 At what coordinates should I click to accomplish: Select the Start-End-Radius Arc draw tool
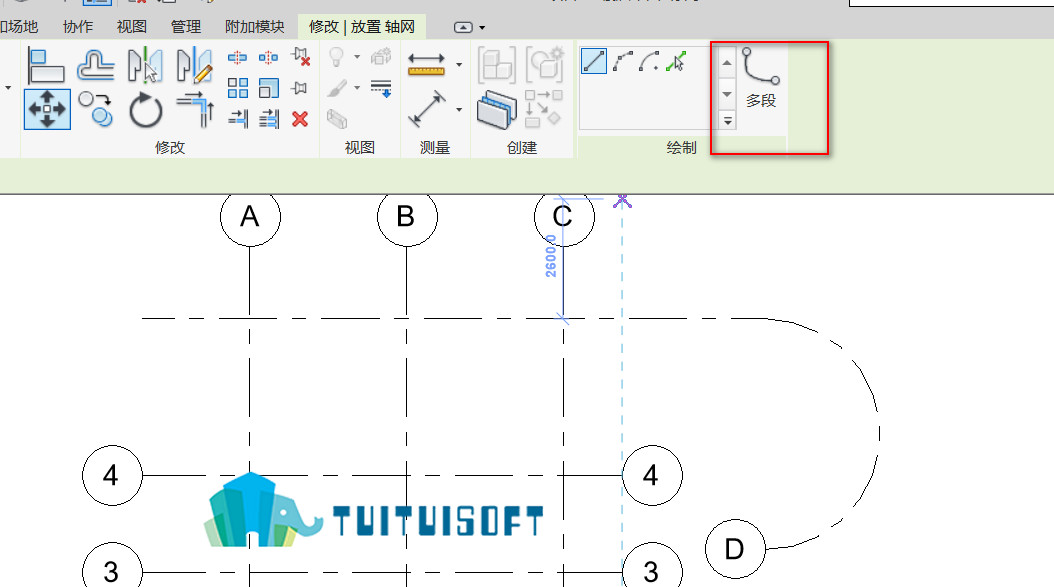[x=623, y=61]
